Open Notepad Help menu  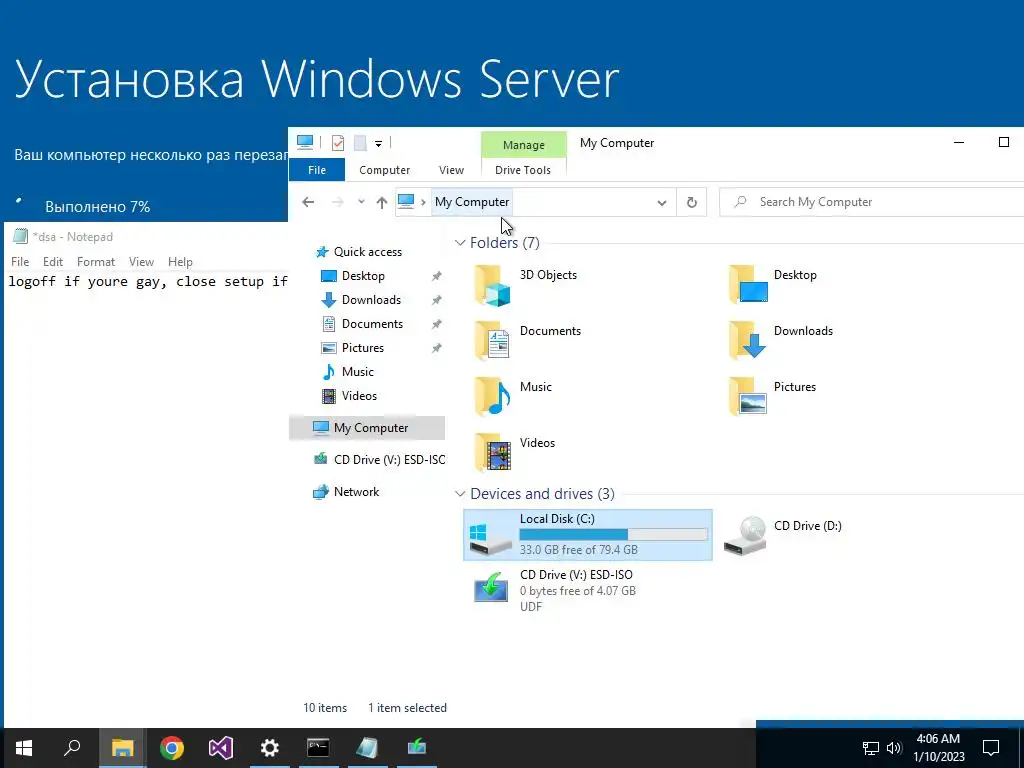pos(180,262)
